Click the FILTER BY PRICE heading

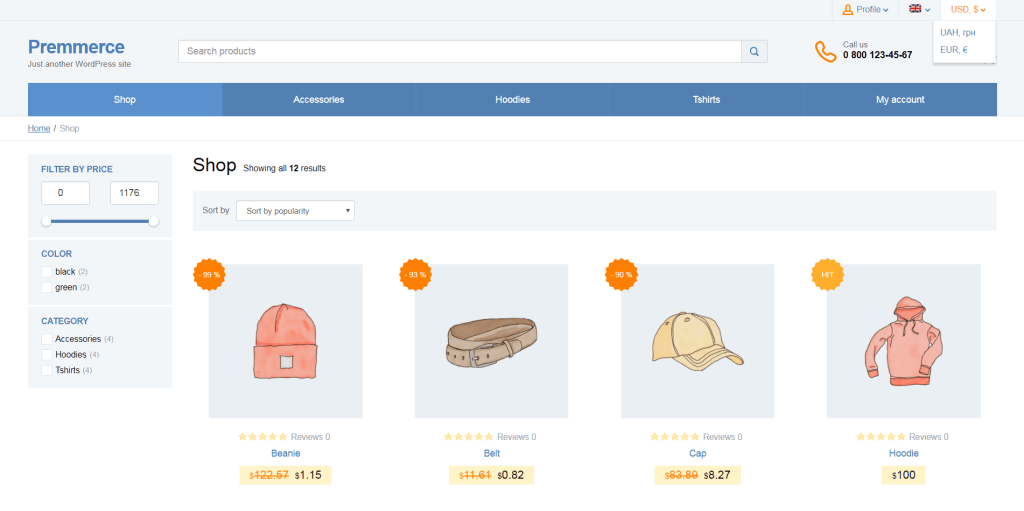(x=76, y=169)
